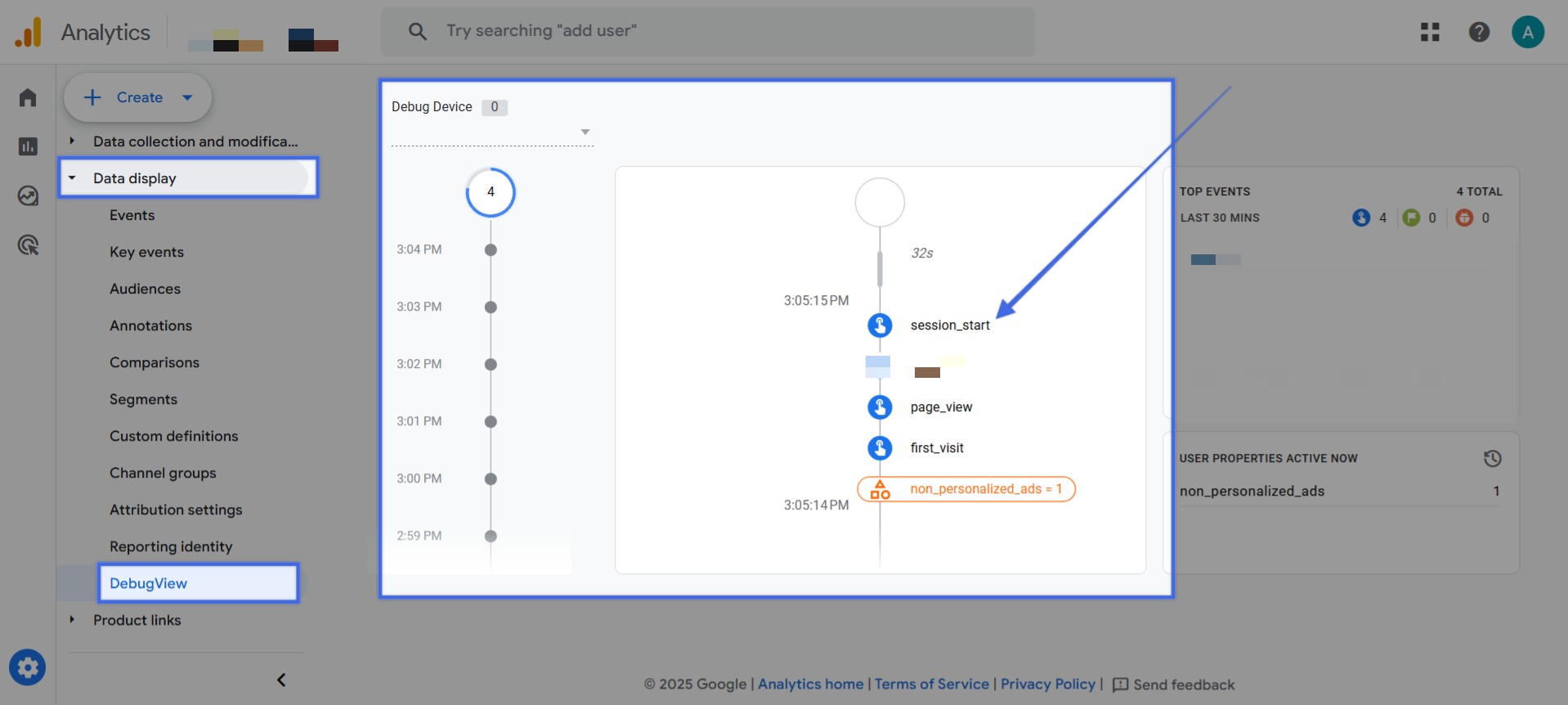Click the plus icon in Create button
Screen dimensions: 1568x705
tap(92, 97)
